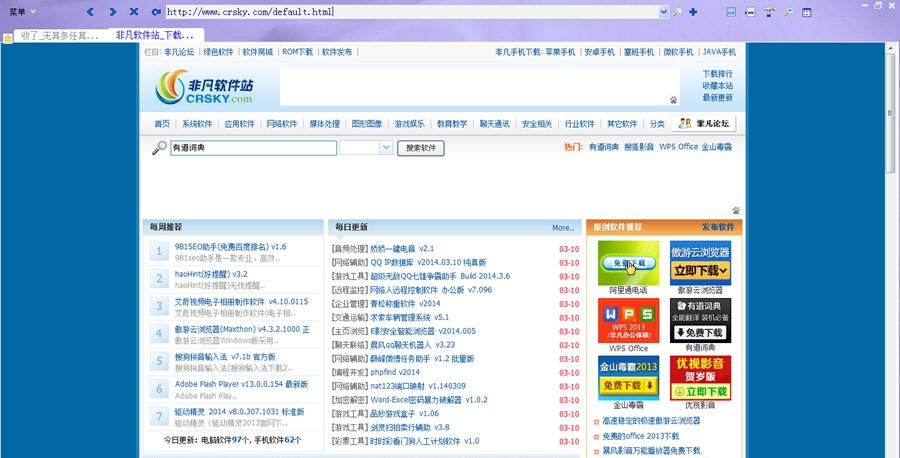This screenshot has height=458, width=900.
Task: Open the 金山毒霸2013 thumbnail
Action: [x=629, y=378]
